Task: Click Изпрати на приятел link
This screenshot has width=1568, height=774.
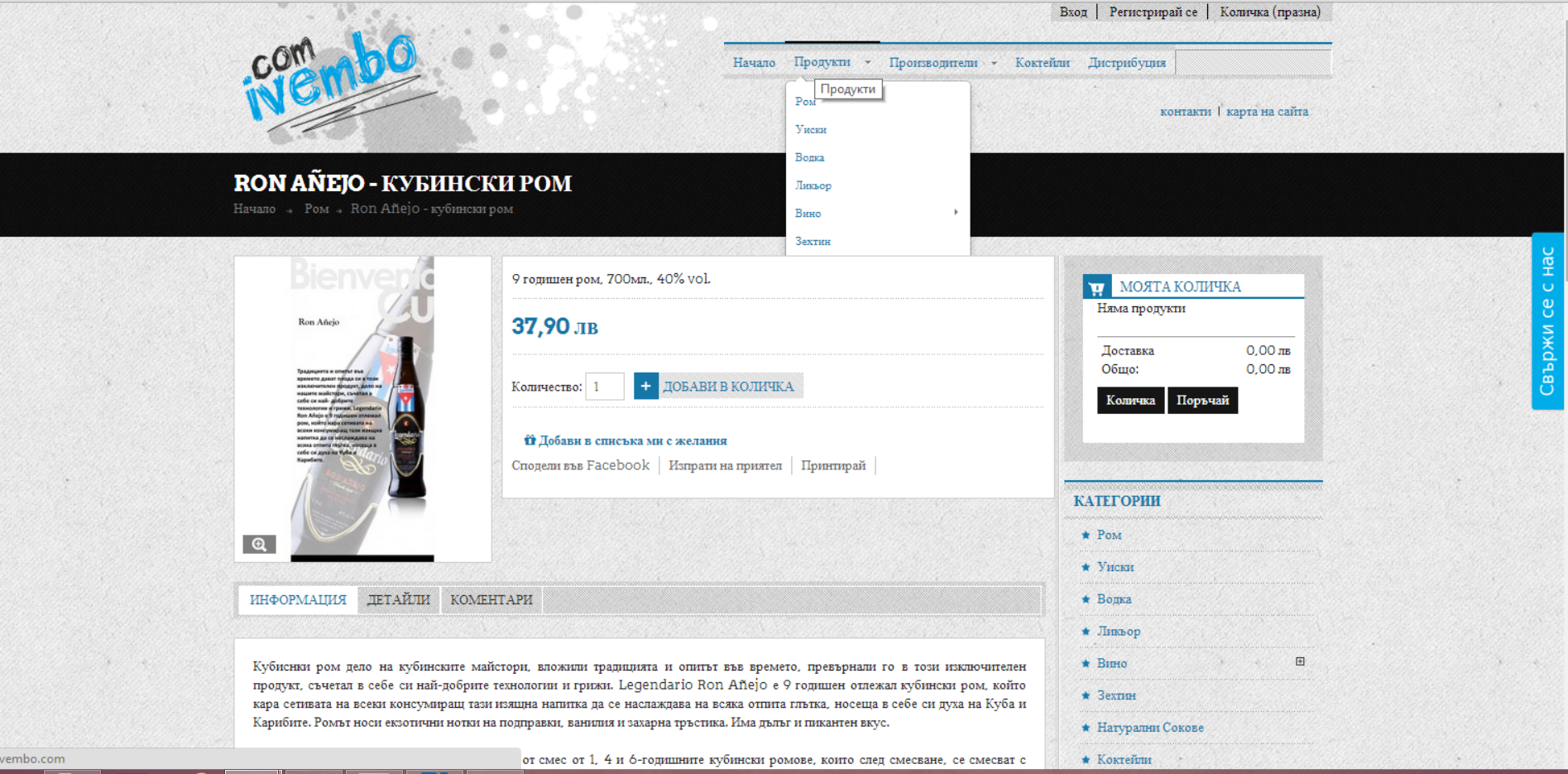Action: (x=725, y=465)
